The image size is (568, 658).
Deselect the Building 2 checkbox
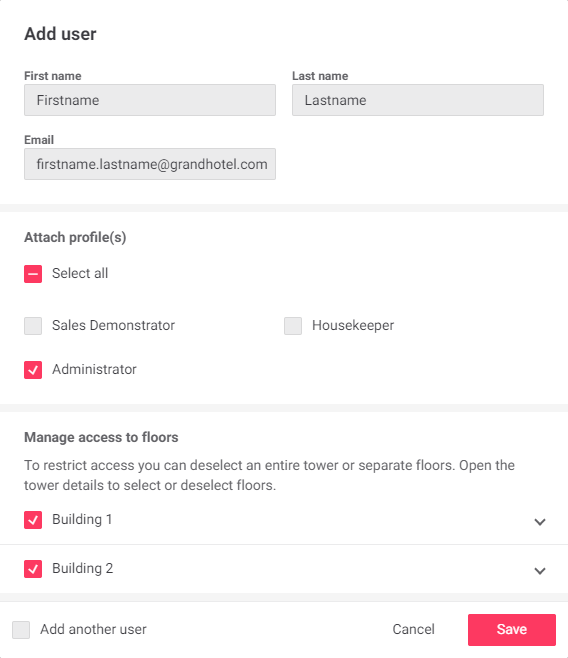click(33, 569)
